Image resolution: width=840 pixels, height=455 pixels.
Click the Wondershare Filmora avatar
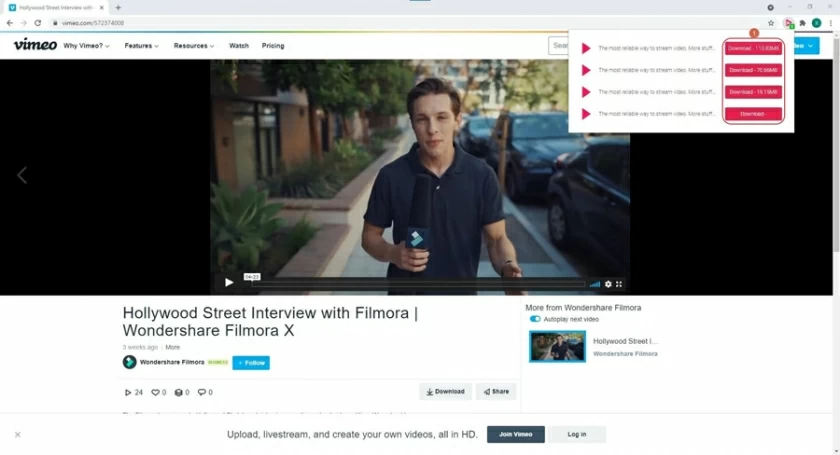click(129, 362)
